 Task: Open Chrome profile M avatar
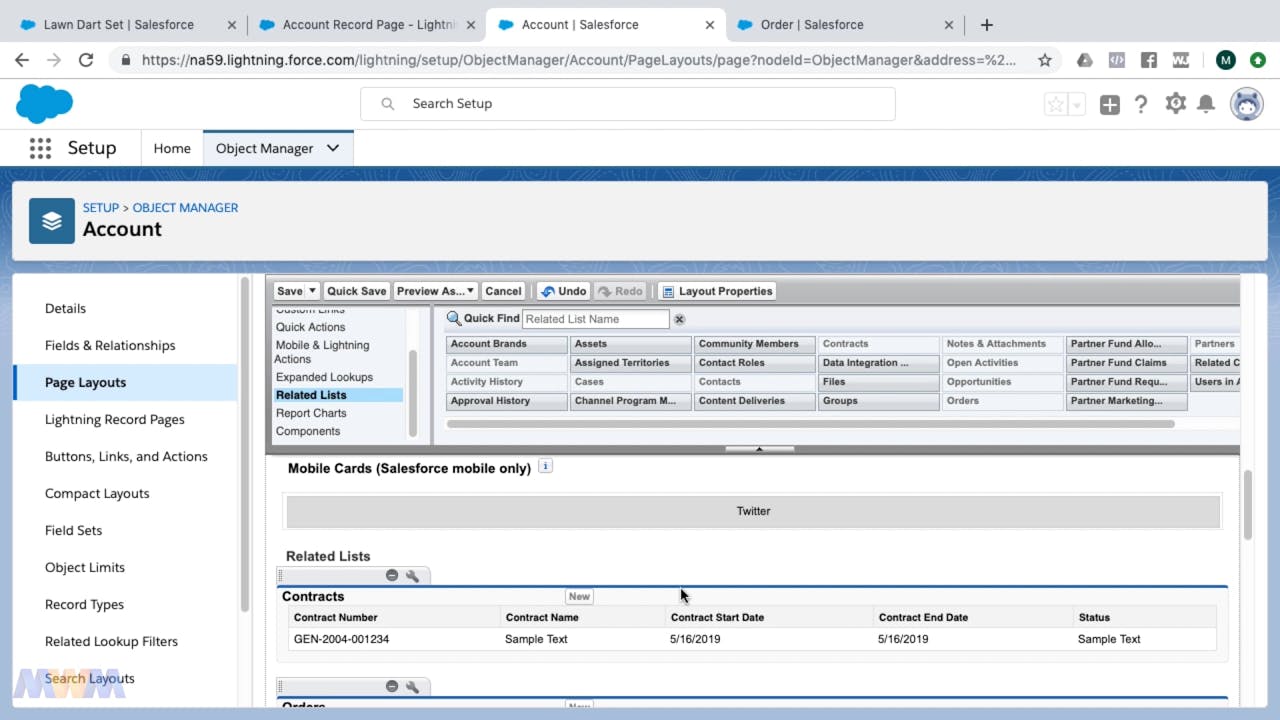click(x=1226, y=60)
